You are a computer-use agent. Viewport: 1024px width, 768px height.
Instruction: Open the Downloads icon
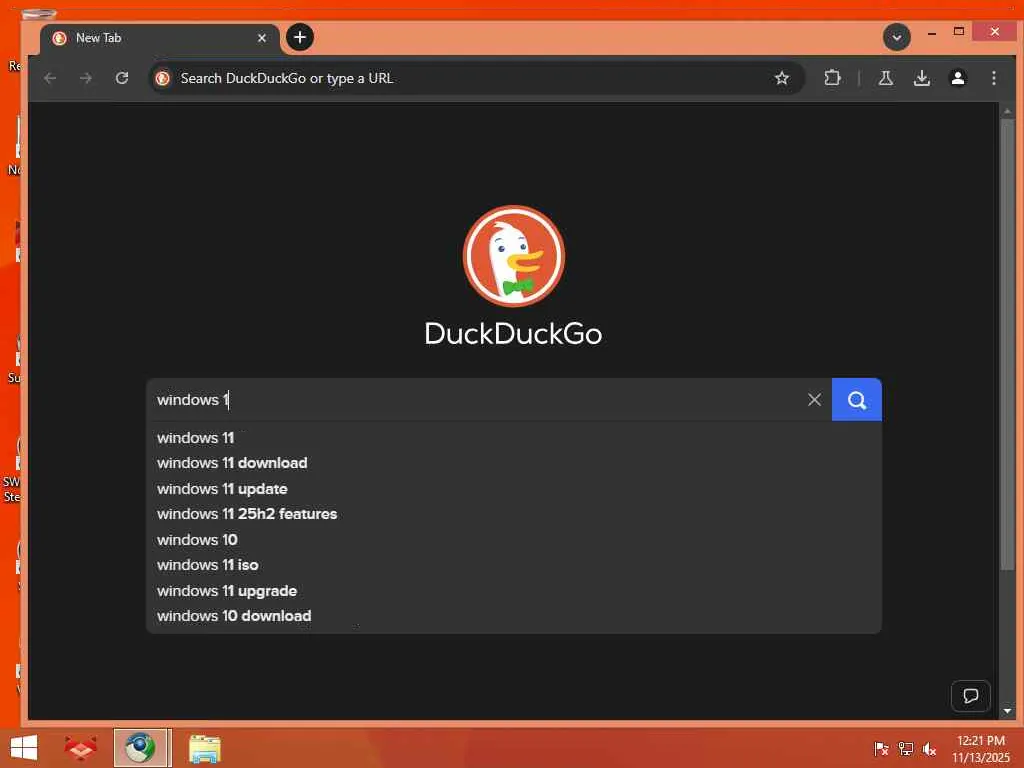point(921,78)
